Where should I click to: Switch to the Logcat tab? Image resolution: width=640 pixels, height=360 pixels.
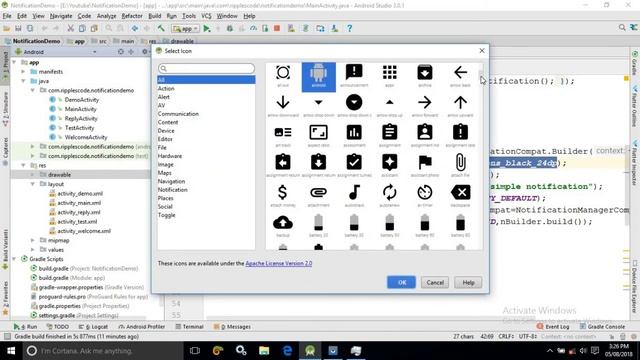coord(93,327)
